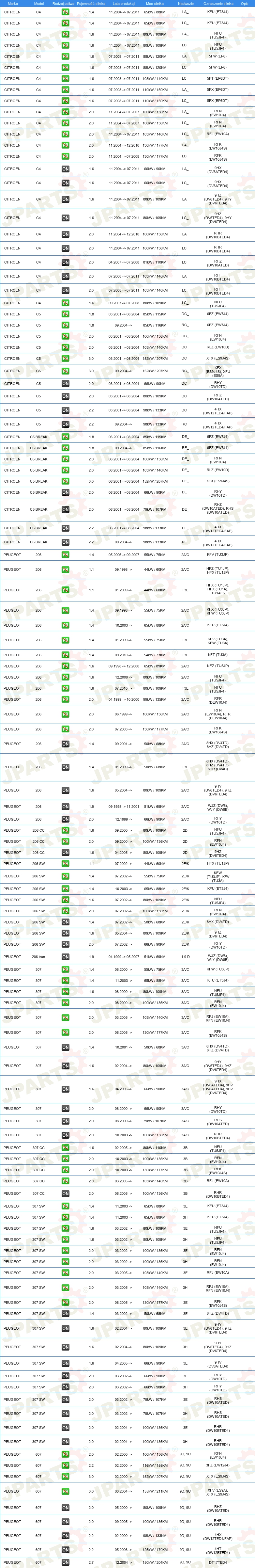Select the 09.1998 -> 12.2000 production years cell
The image size is (255, 1568).
coord(124,666)
